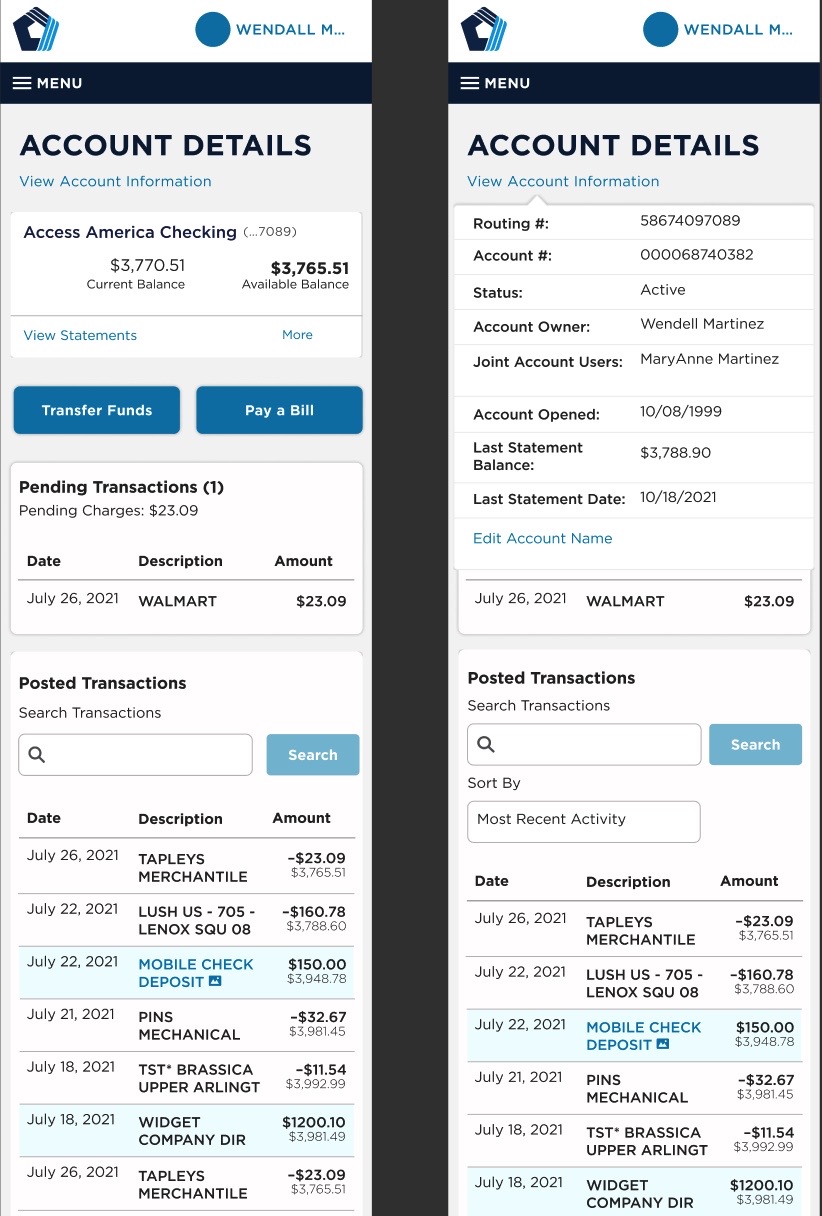Click the Pay a Bill button
Viewport: 822px width, 1216px height.
tap(279, 410)
